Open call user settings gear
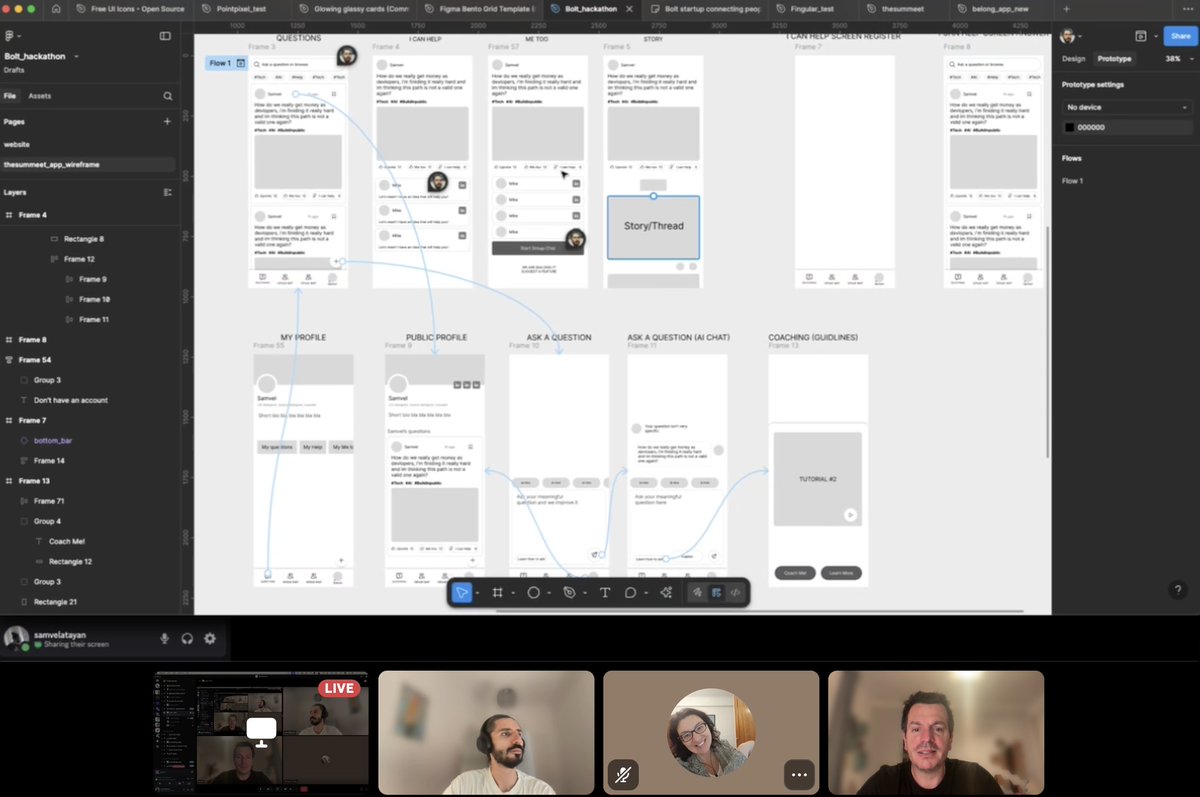1200x797 pixels. pyautogui.click(x=210, y=638)
